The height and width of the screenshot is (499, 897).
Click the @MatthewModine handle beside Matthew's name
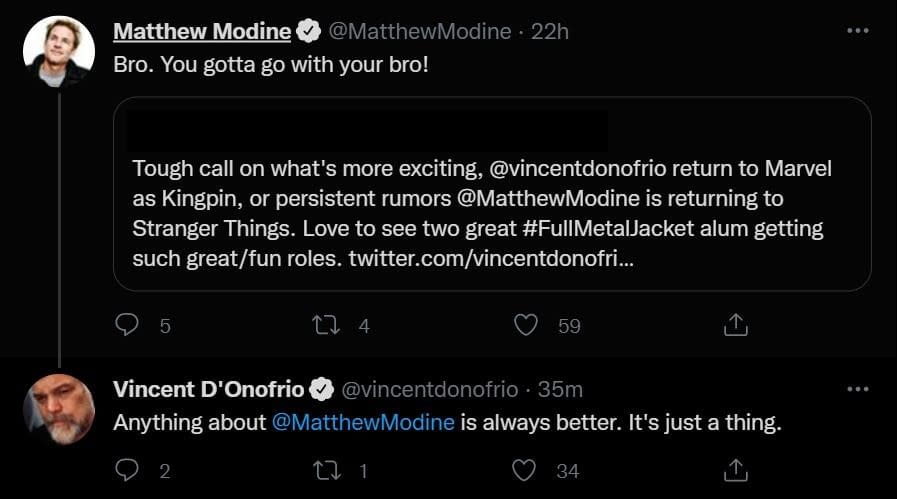[x=420, y=31]
